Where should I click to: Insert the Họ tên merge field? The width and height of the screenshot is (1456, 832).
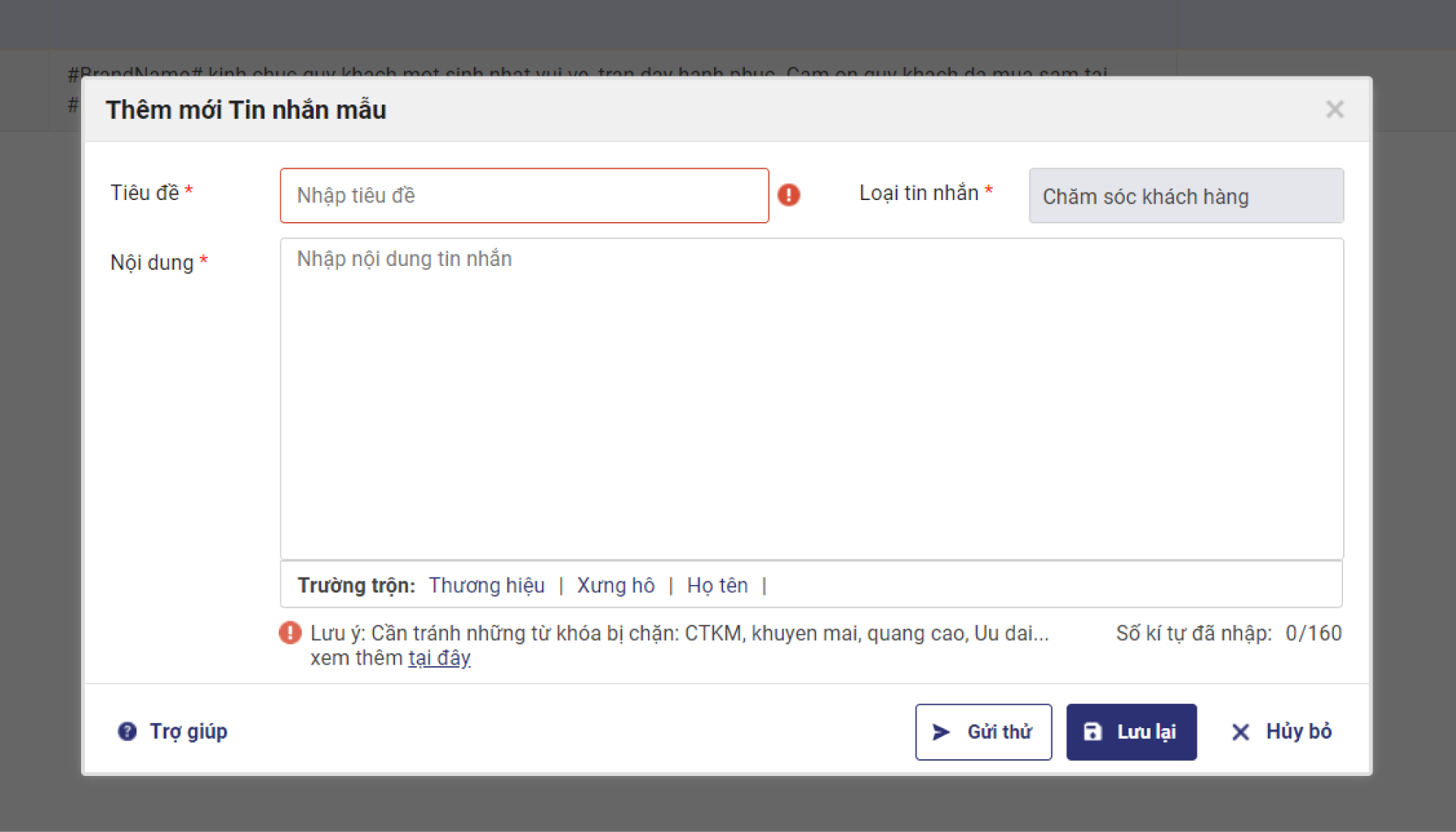(717, 586)
